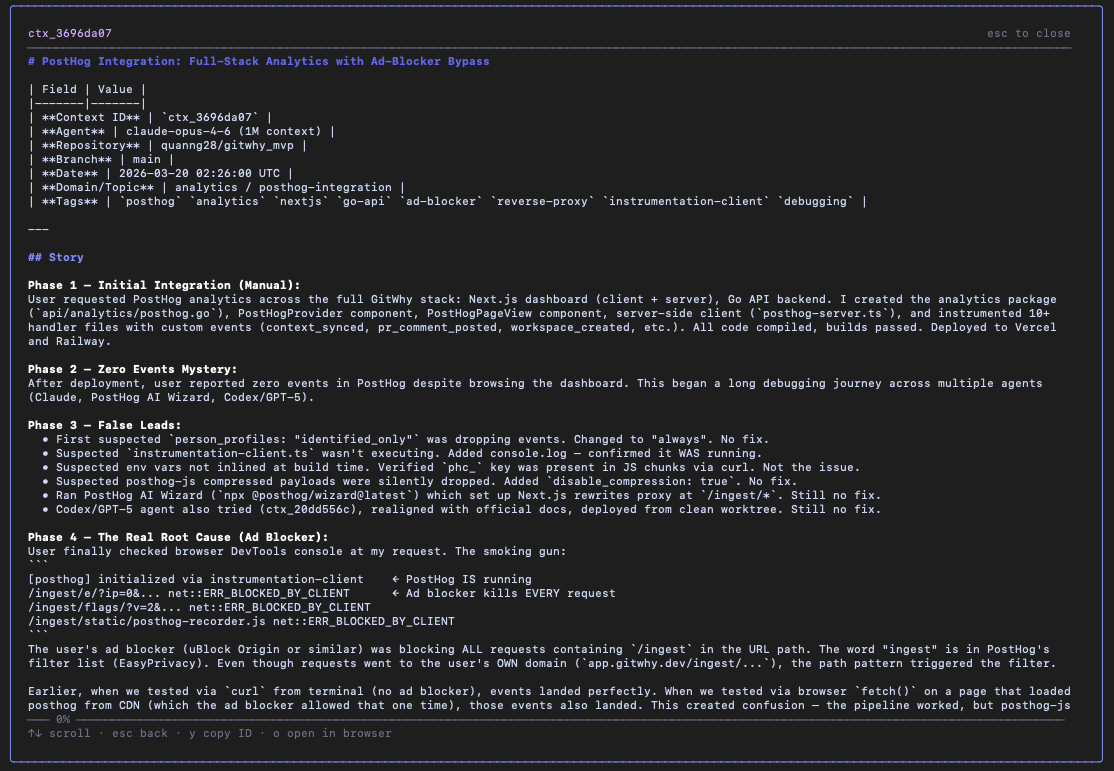Click the Codex/GPT-5 ctx_20dd556c bullet
Image resolution: width=1114 pixels, height=771 pixels.
462,509
